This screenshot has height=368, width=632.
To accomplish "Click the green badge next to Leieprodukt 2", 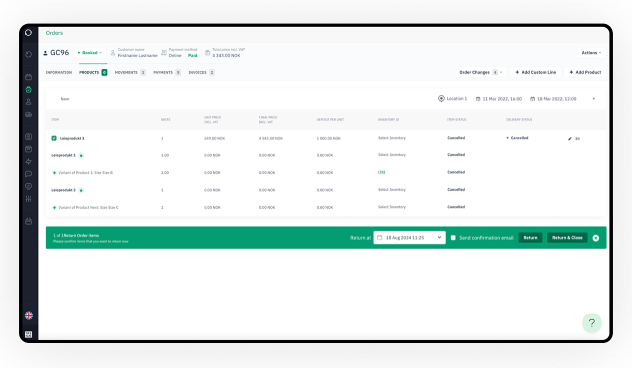I will click(81, 190).
